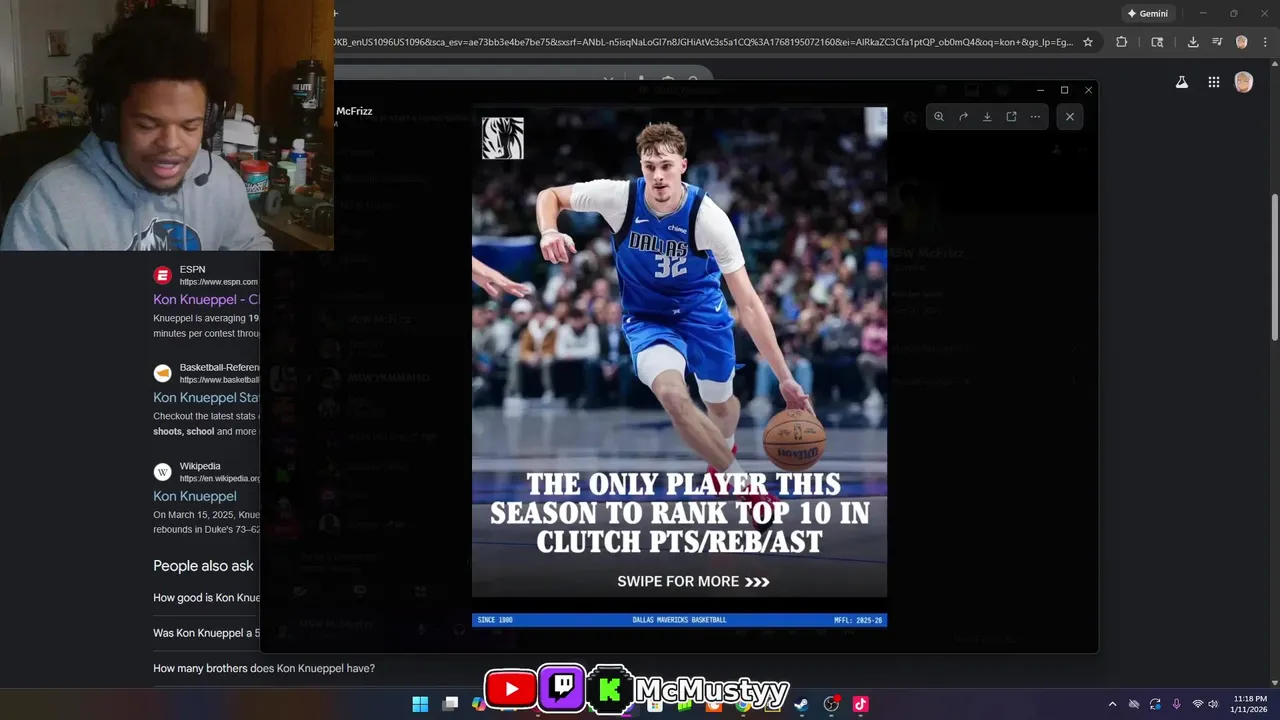The width and height of the screenshot is (1280, 720).
Task: Open Steam from the taskbar
Action: pos(801,704)
